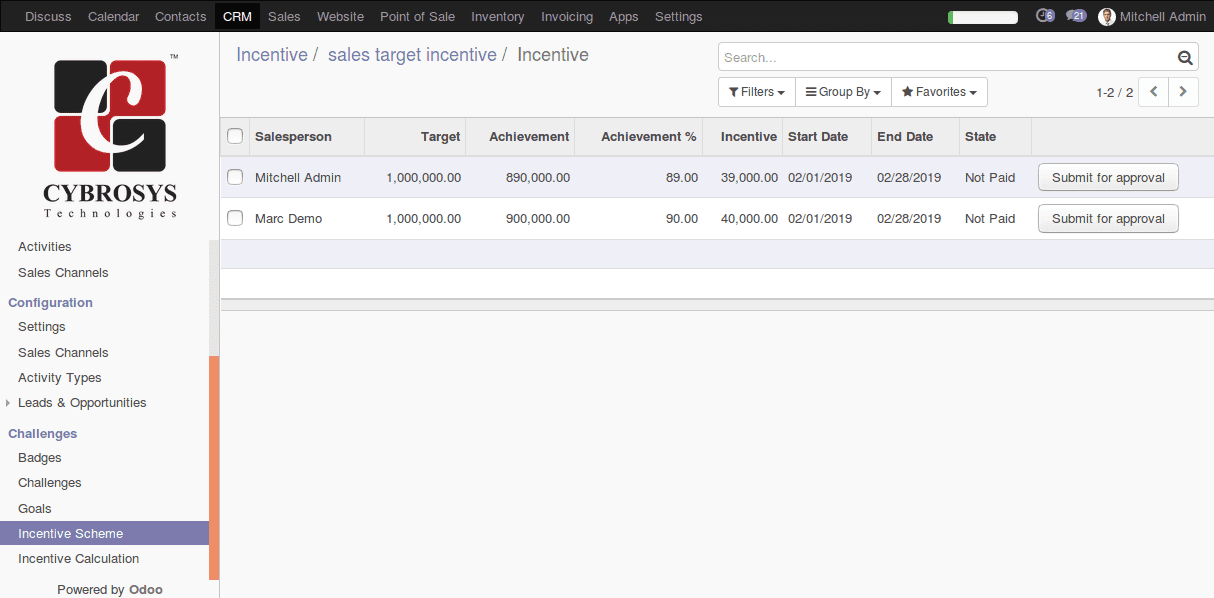Submit Marc Demo's incentive for approval
Image resolution: width=1214 pixels, height=598 pixels.
(1108, 218)
